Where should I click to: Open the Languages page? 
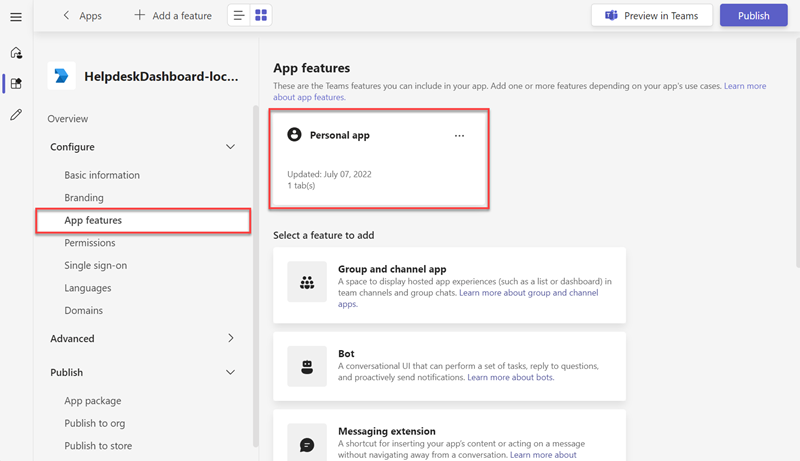[x=88, y=288]
